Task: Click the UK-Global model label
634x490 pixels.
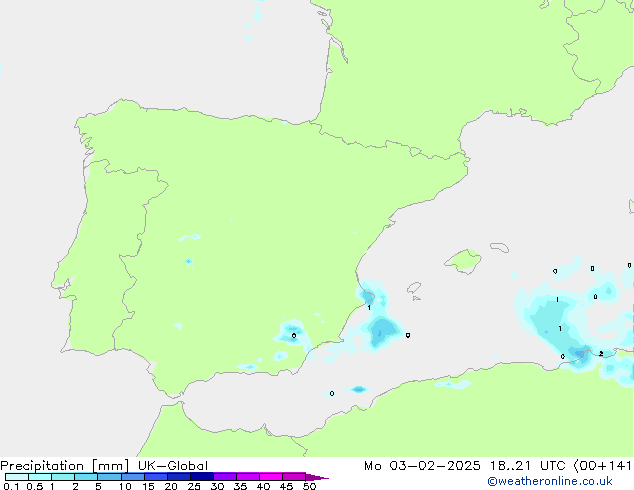Action: coord(171,466)
